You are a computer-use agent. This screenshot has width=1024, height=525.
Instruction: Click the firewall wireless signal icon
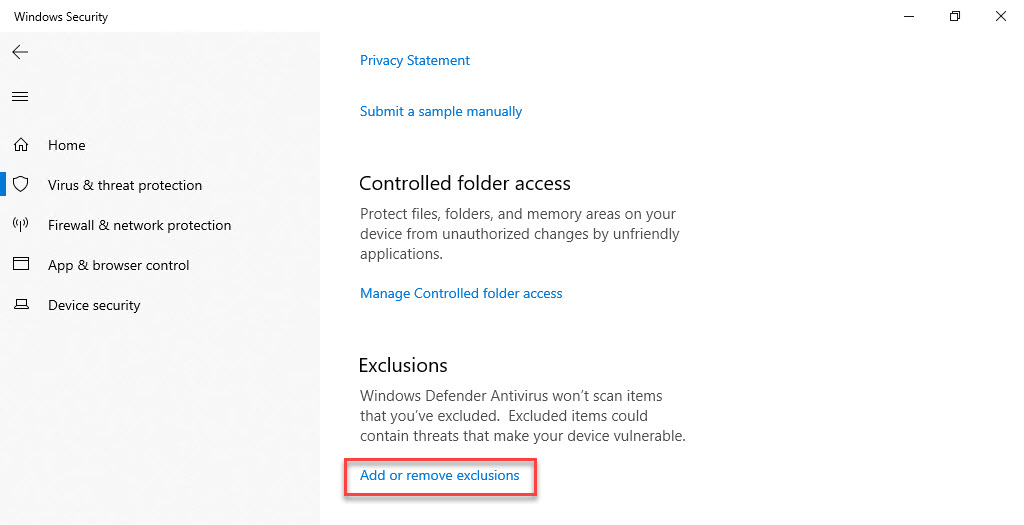click(21, 225)
